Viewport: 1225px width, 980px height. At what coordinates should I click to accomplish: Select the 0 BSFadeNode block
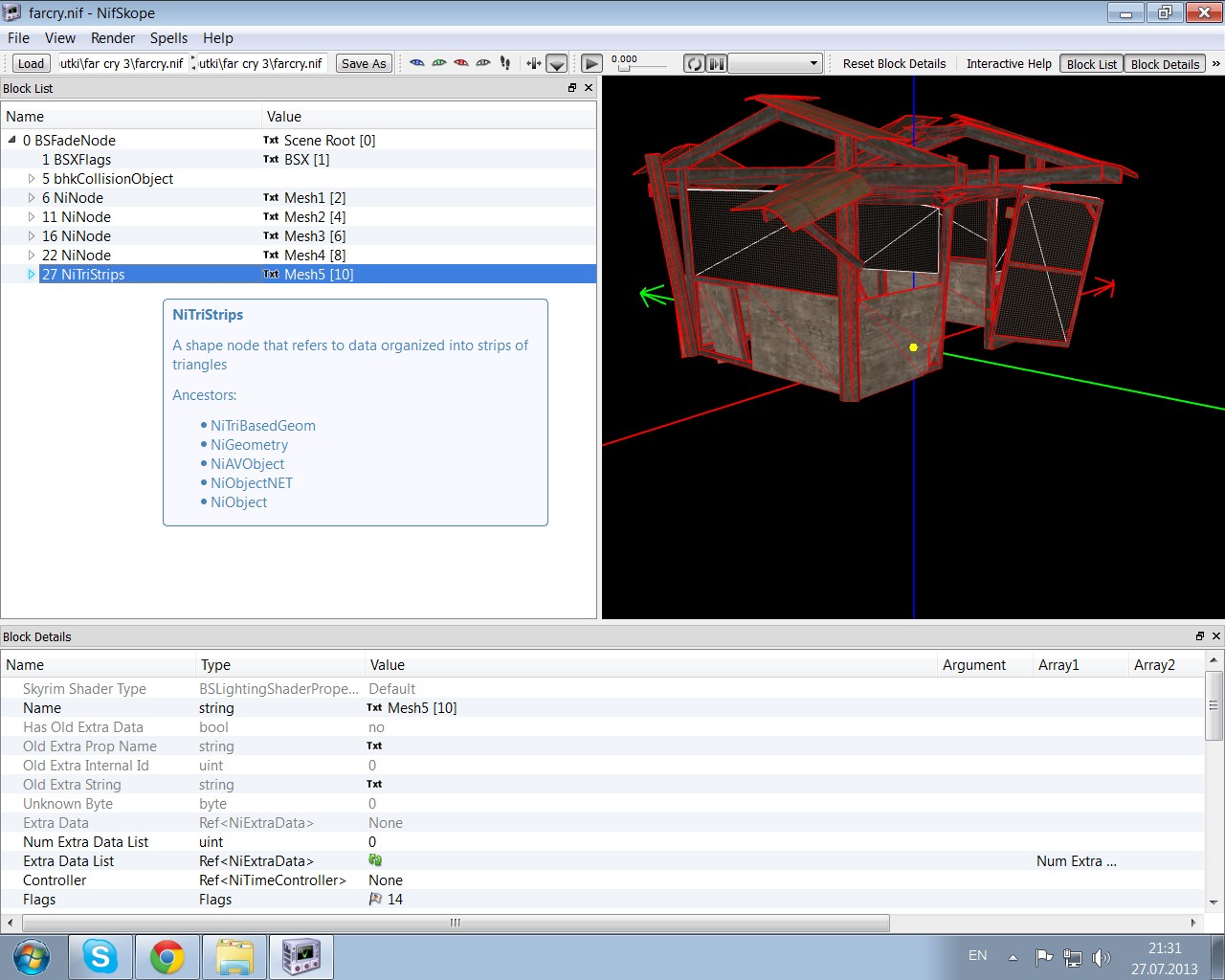(x=69, y=140)
